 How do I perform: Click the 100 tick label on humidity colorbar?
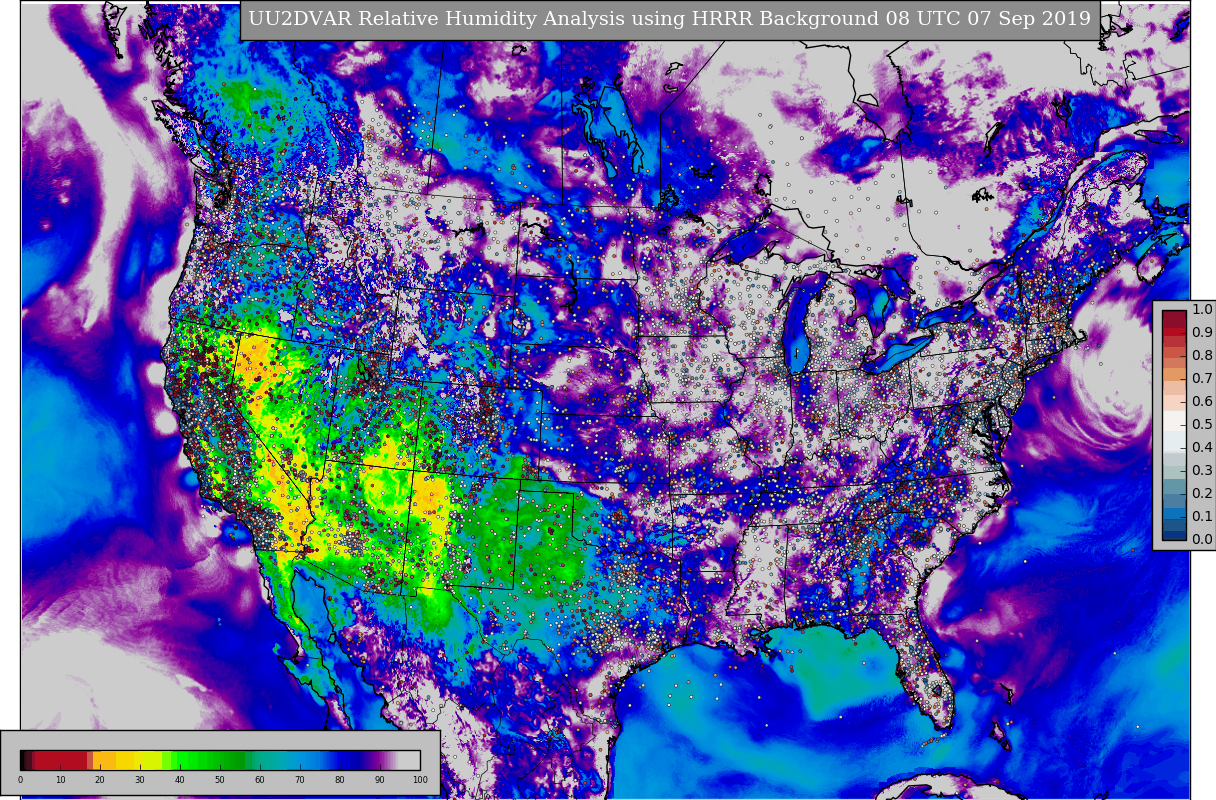point(420,780)
